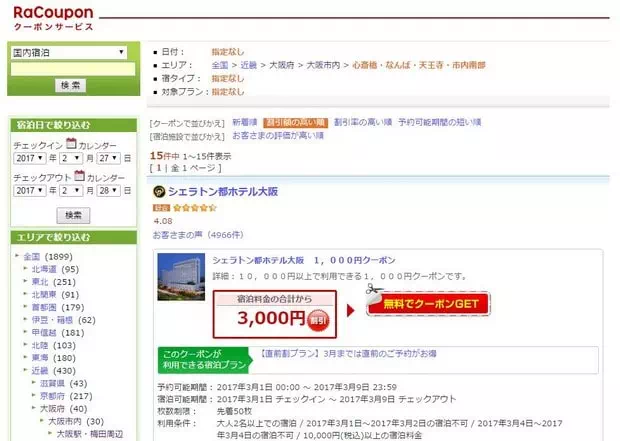
Task: Open the 国内宿泊 category dropdown
Action: pyautogui.click(x=69, y=52)
